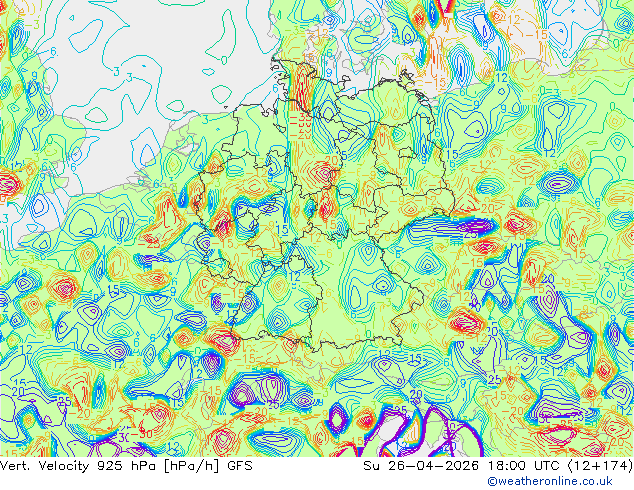This screenshot has width=634, height=490.
Task: Click the blue '15' contour label in central Germany
Action: [282, 230]
